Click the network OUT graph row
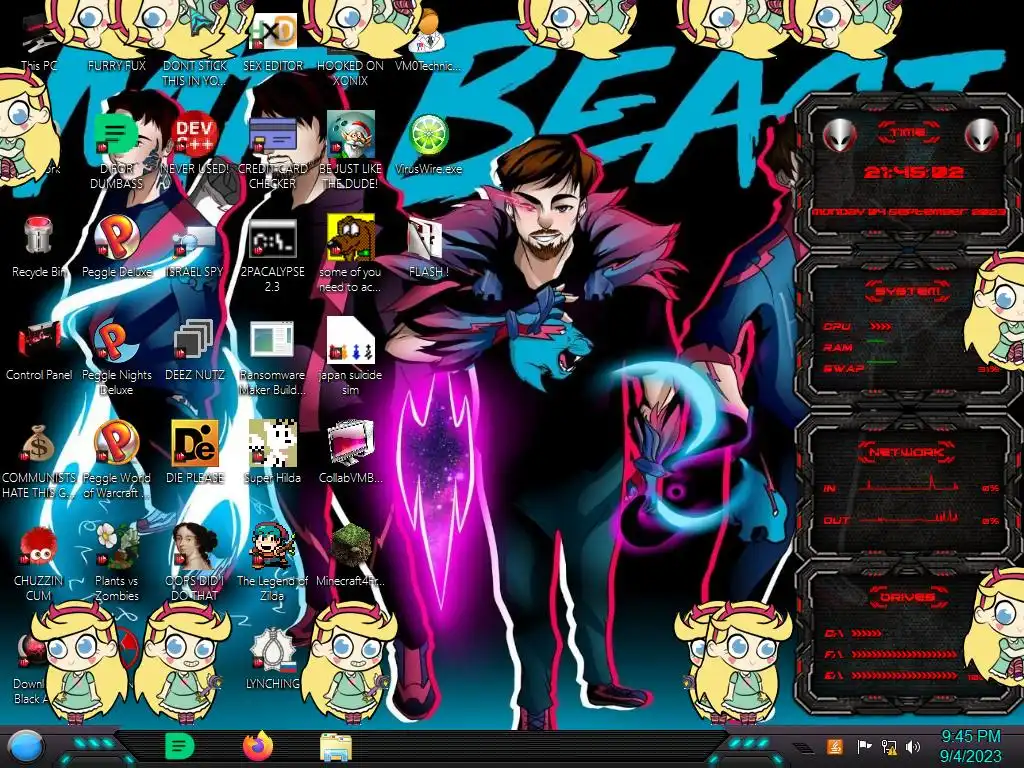 click(910, 518)
